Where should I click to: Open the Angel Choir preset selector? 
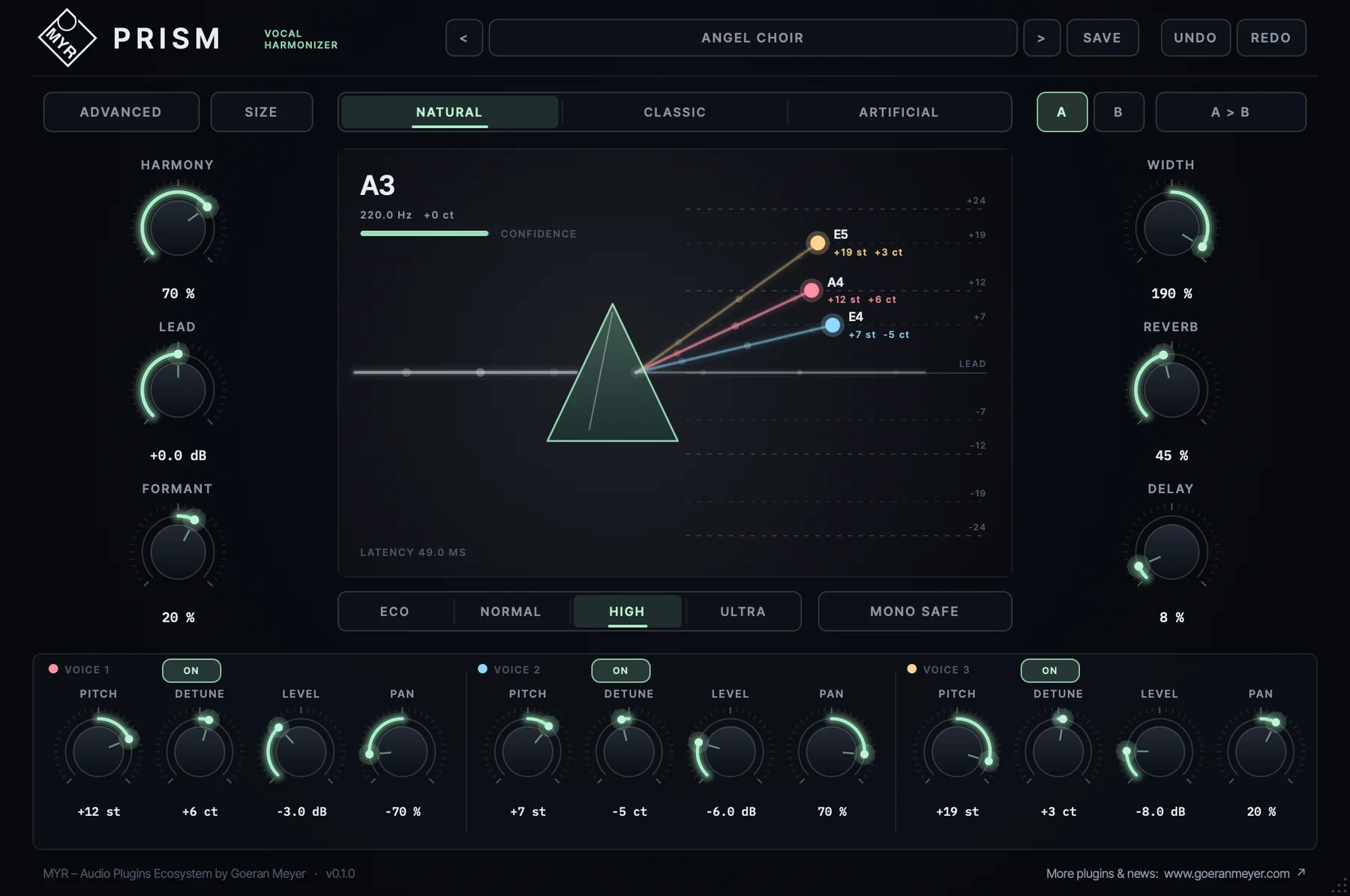point(753,37)
